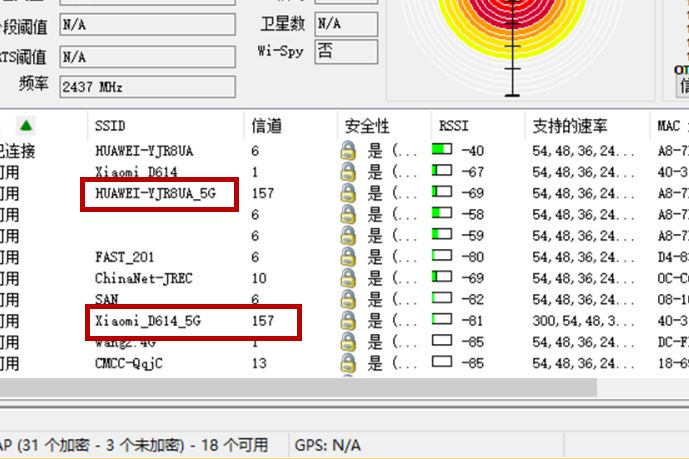
Task: Click the signal bar showing -58
Action: coord(442,213)
